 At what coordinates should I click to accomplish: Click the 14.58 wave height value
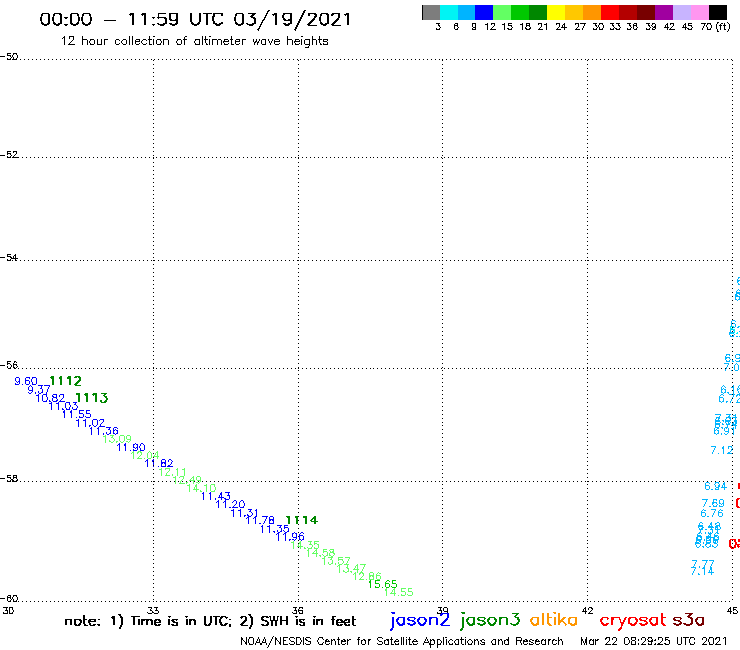click(x=320, y=553)
